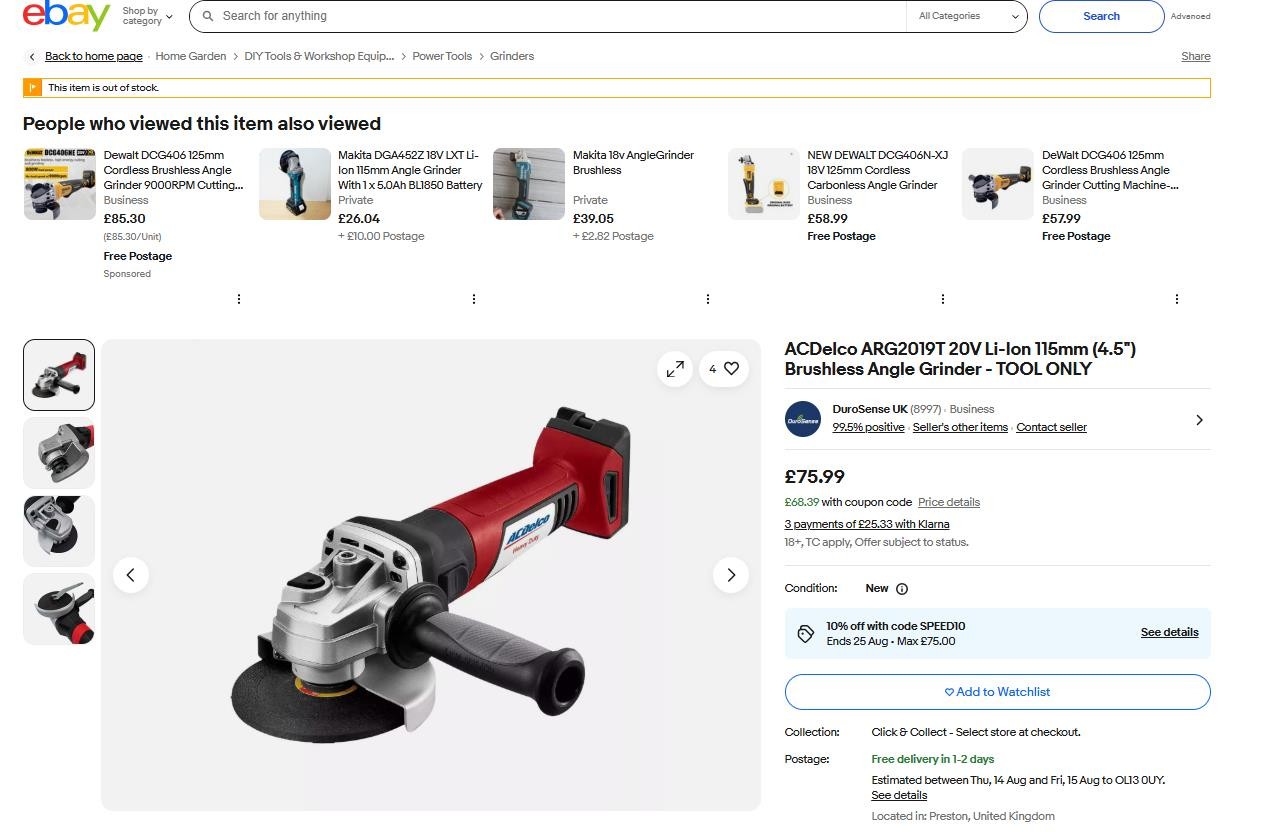Open DeWalt DCG406 Cutting Machine thumbnail

point(998,184)
